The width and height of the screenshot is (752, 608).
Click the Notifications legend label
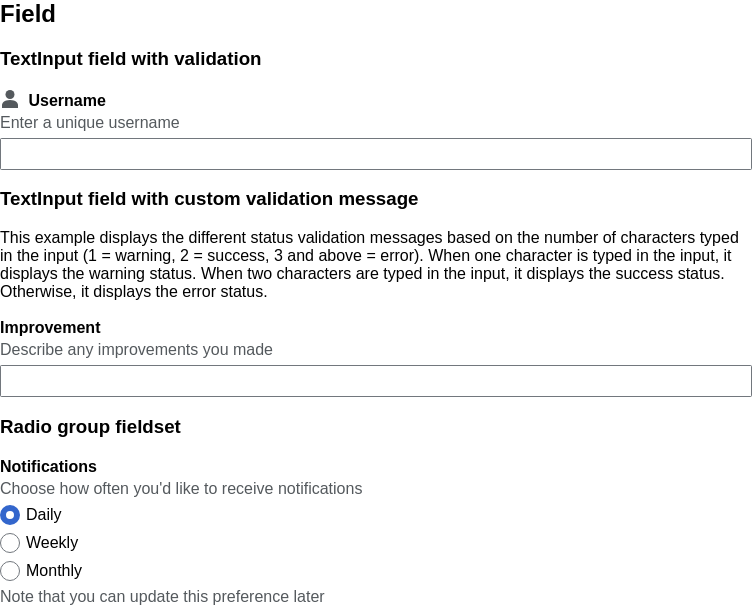[48, 466]
